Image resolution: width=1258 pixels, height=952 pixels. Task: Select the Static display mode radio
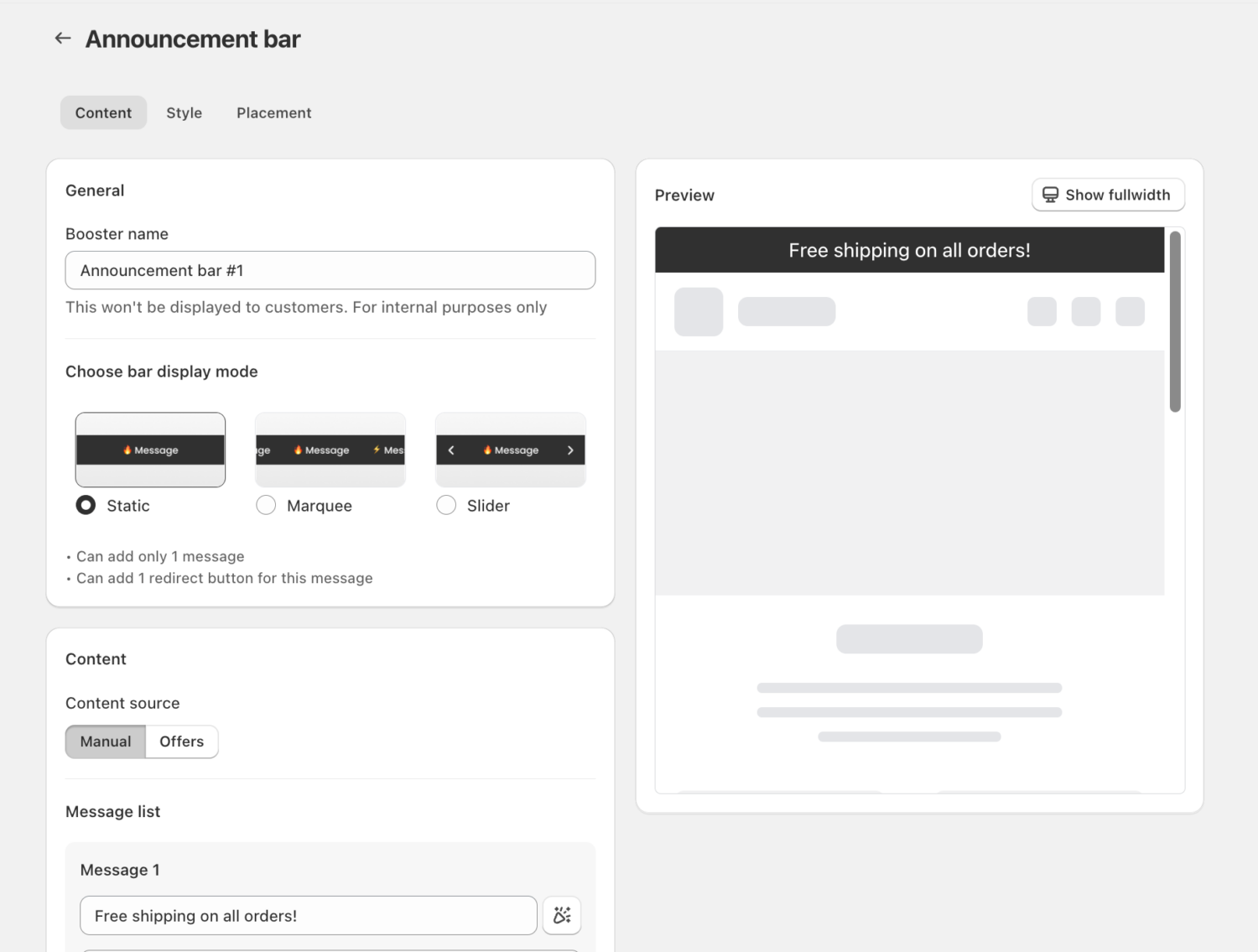point(86,505)
